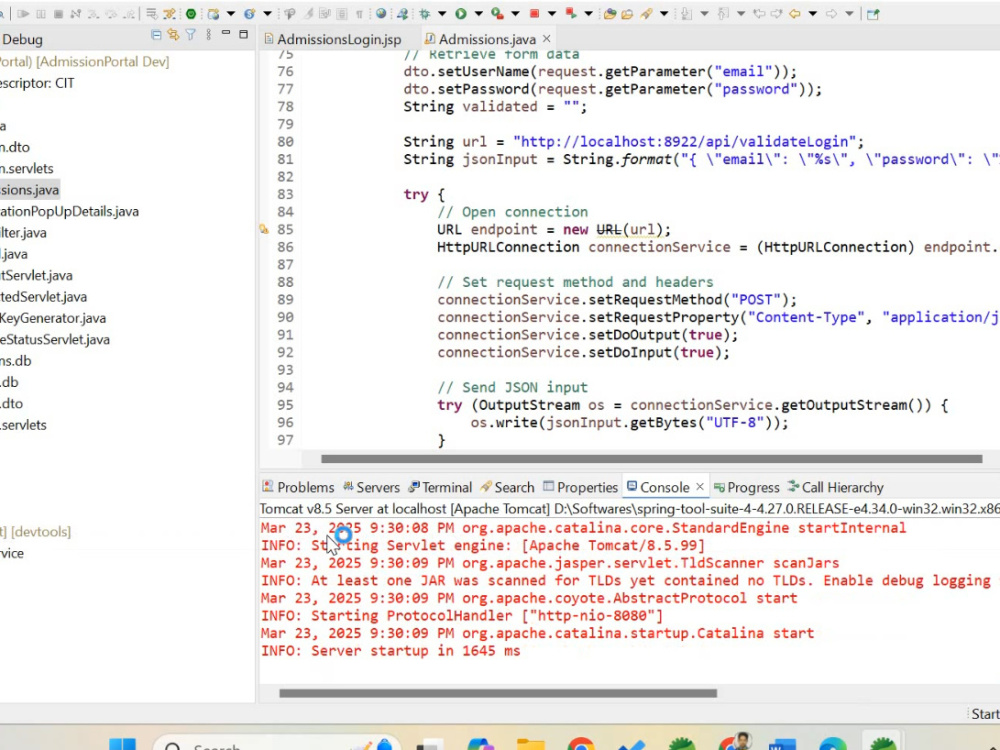Open the Run launch dropdown arrow
Image resolution: width=1000 pixels, height=750 pixels.
[478, 13]
